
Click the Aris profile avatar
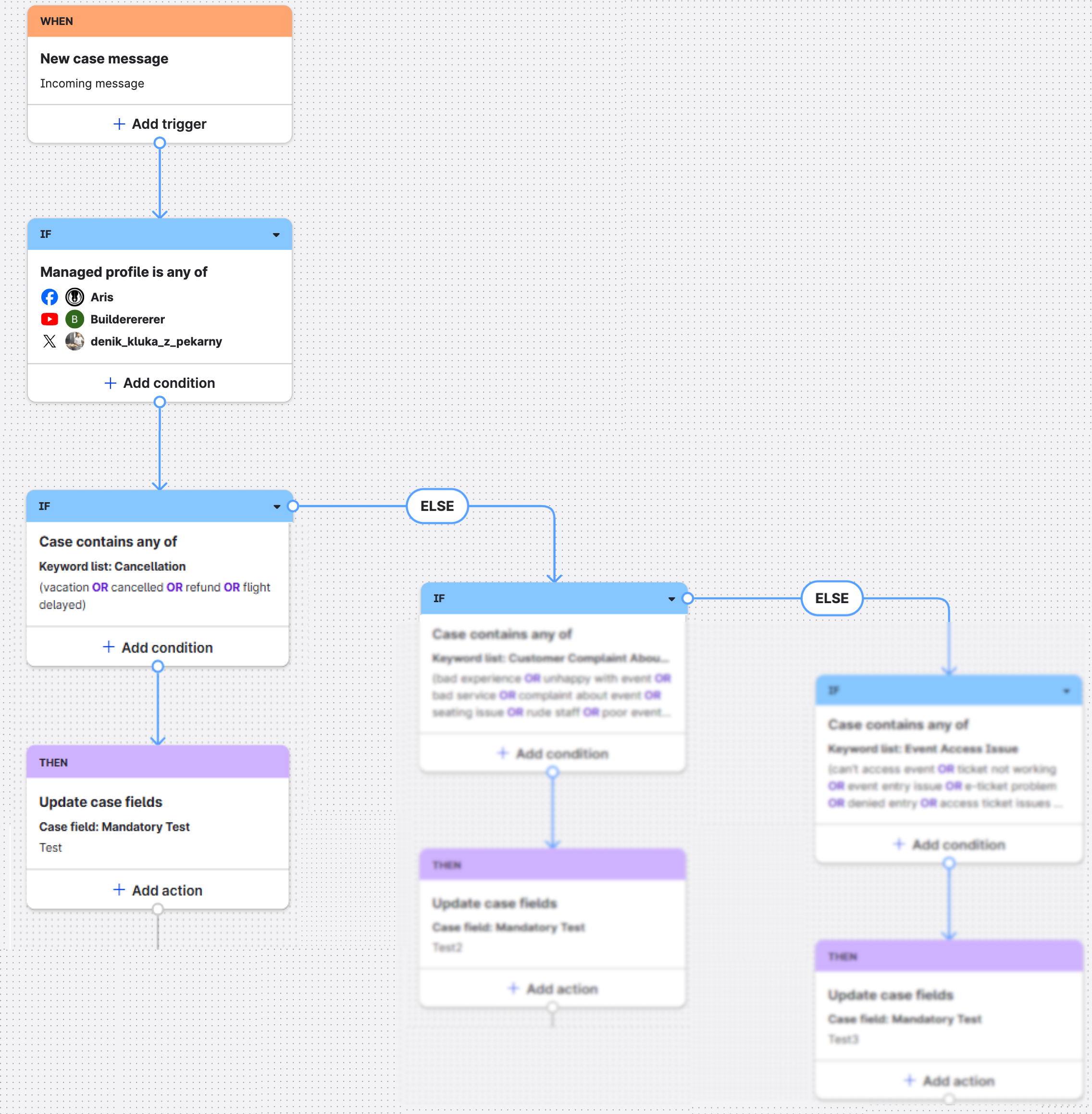(74, 297)
